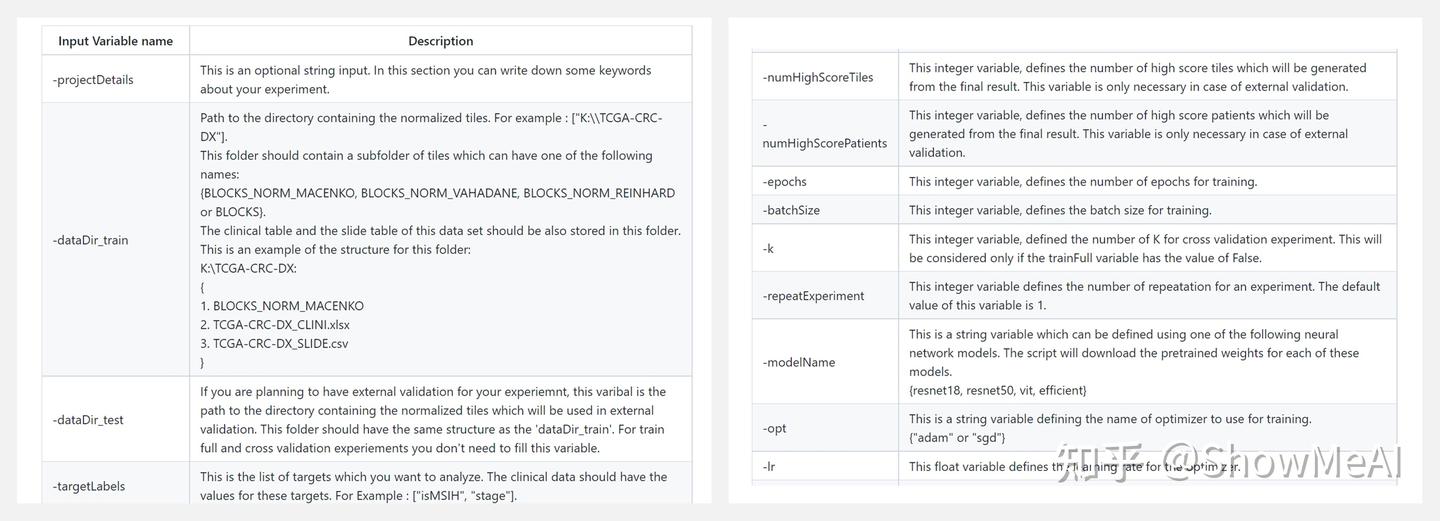Click the -opt variable name

coord(774,428)
